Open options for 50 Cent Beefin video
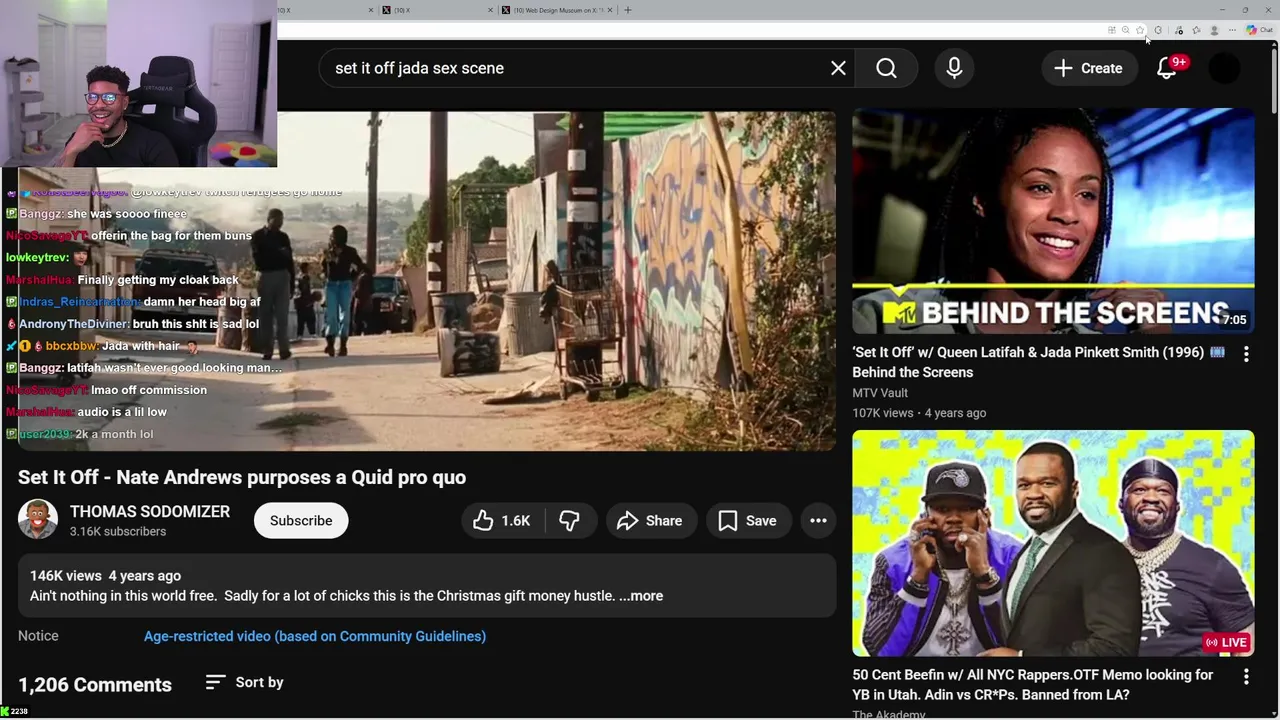1280x720 pixels. [1246, 677]
